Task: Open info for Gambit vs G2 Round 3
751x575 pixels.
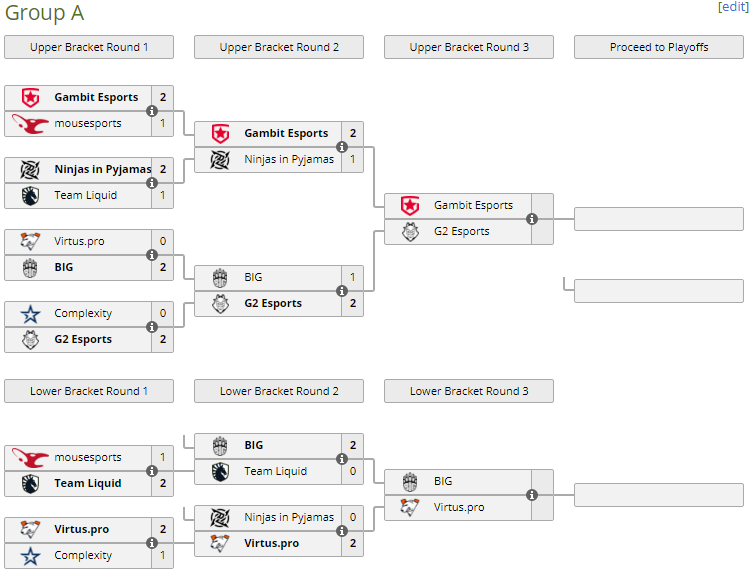Action: tap(532, 219)
